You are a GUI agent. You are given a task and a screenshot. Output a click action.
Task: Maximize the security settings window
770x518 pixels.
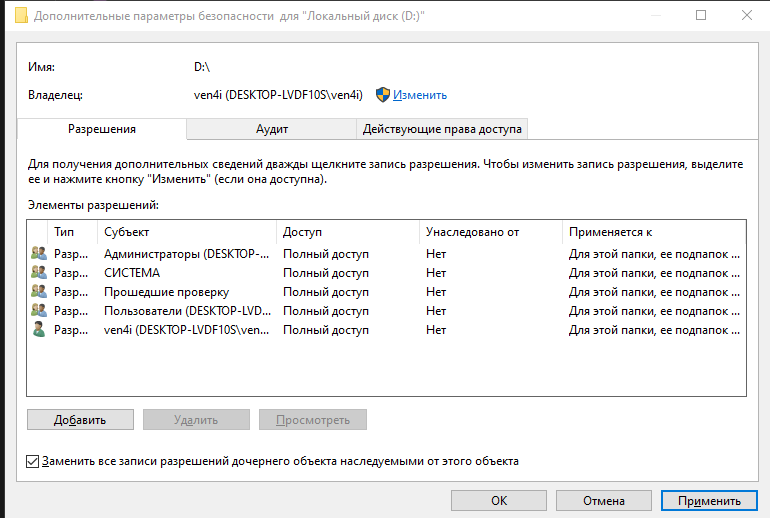[701, 15]
